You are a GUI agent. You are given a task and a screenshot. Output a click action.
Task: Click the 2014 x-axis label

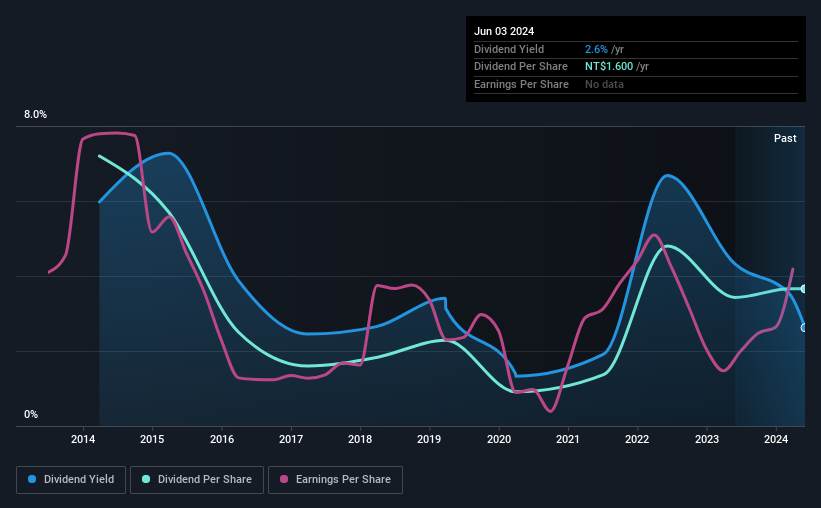pos(83,439)
